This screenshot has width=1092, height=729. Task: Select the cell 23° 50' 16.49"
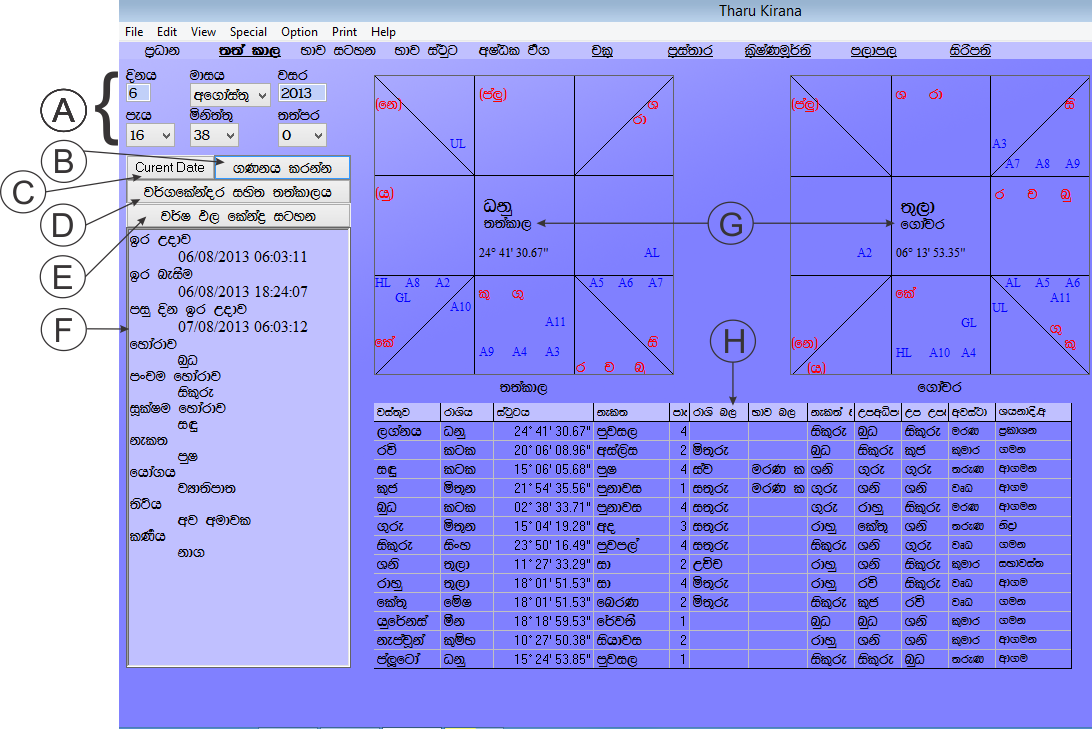click(x=543, y=545)
